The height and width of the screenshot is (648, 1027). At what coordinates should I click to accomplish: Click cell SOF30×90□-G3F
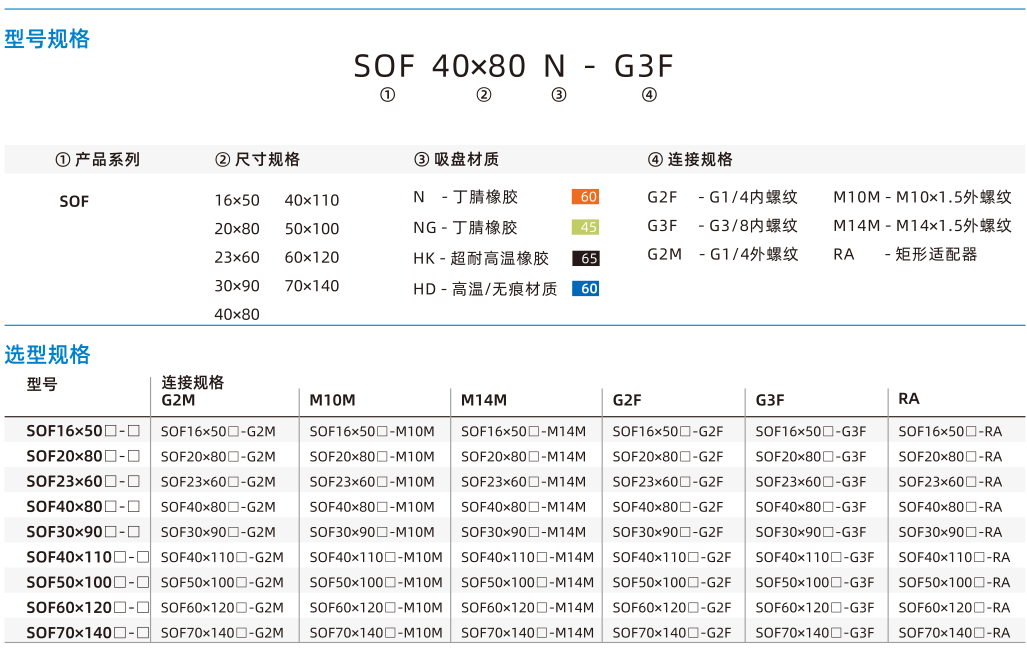tap(811, 533)
